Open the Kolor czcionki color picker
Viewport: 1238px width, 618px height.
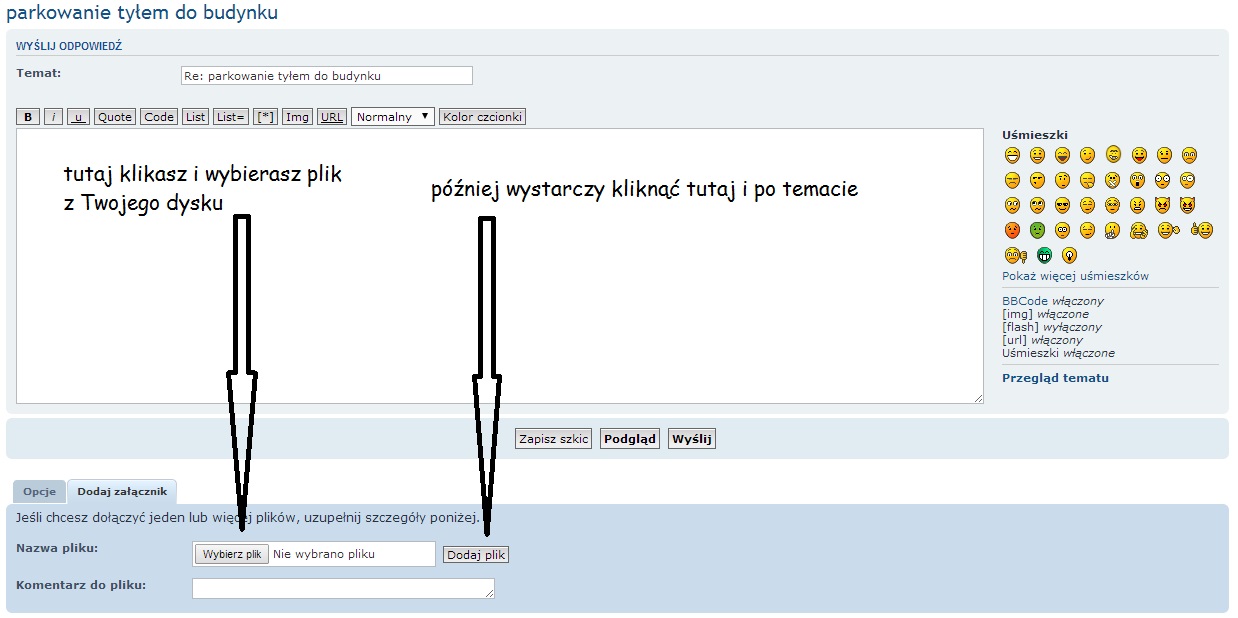pos(482,117)
